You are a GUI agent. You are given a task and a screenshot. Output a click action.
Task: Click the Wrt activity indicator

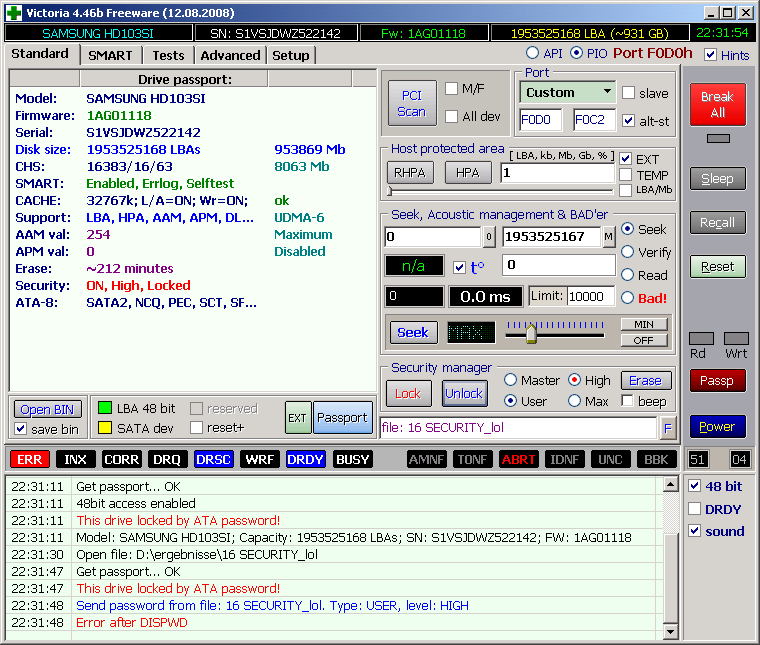(x=736, y=338)
